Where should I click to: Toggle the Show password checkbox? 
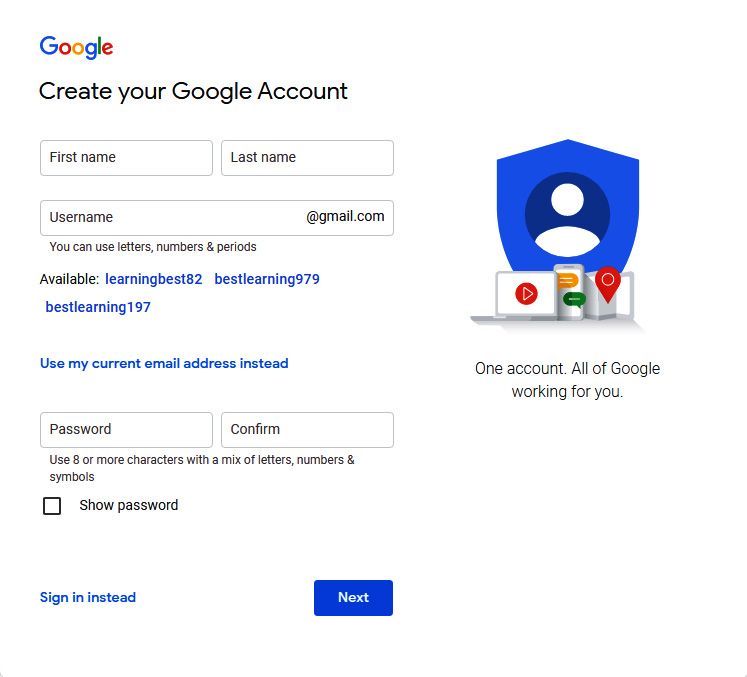[x=52, y=505]
